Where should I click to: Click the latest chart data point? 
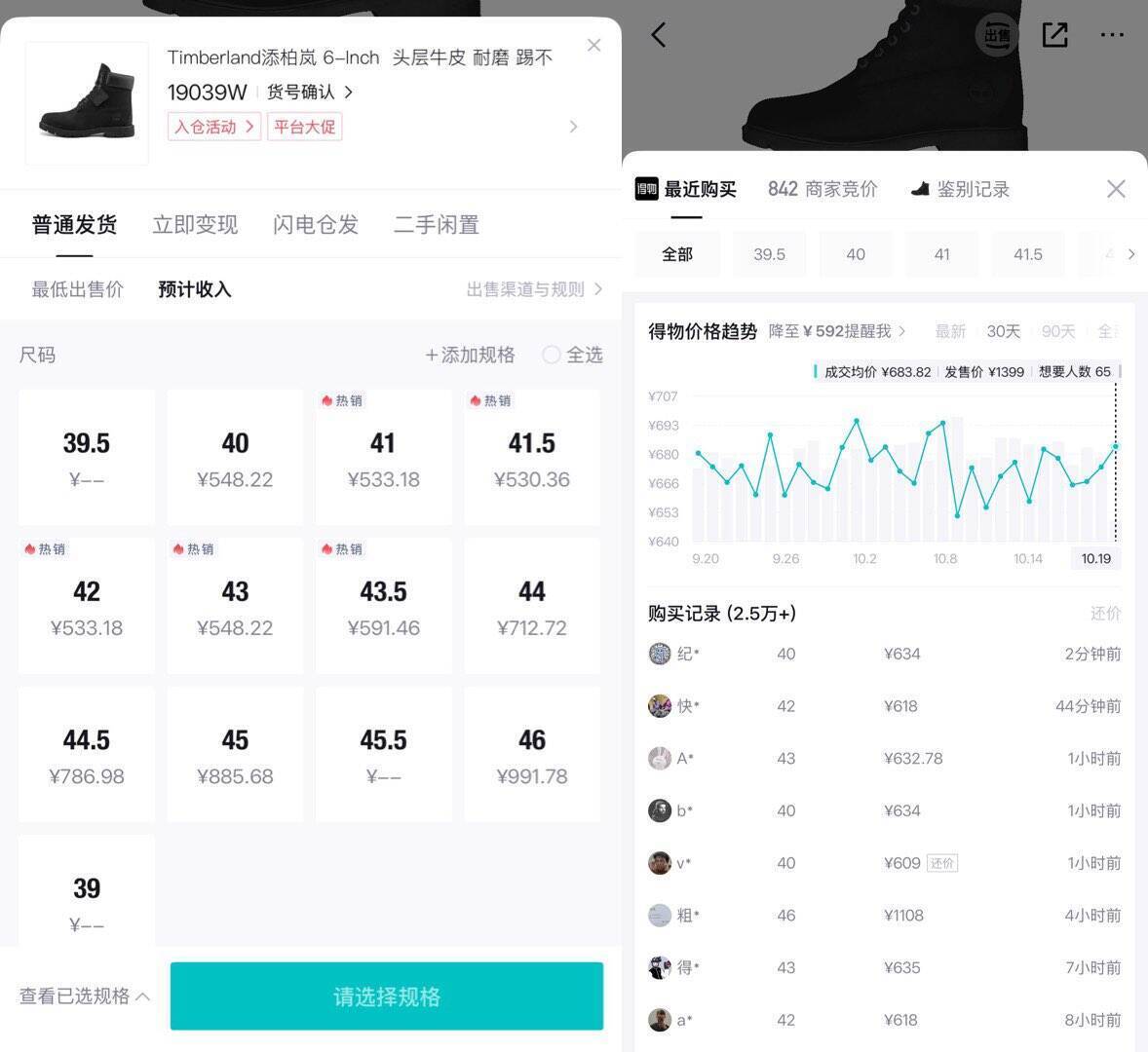tap(1117, 445)
